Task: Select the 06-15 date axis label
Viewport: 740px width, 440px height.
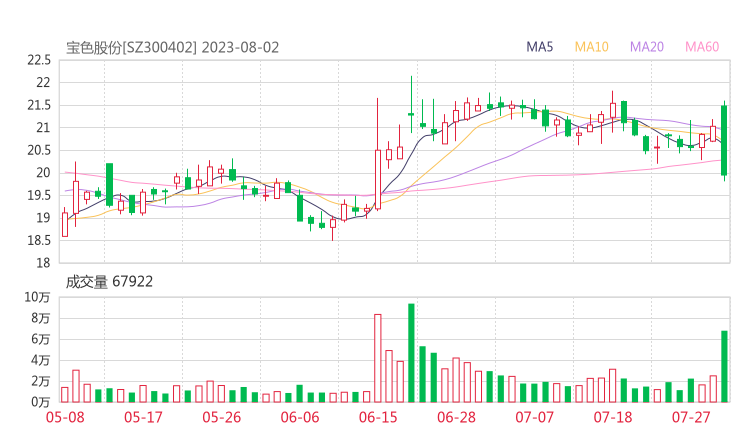Action: click(378, 417)
